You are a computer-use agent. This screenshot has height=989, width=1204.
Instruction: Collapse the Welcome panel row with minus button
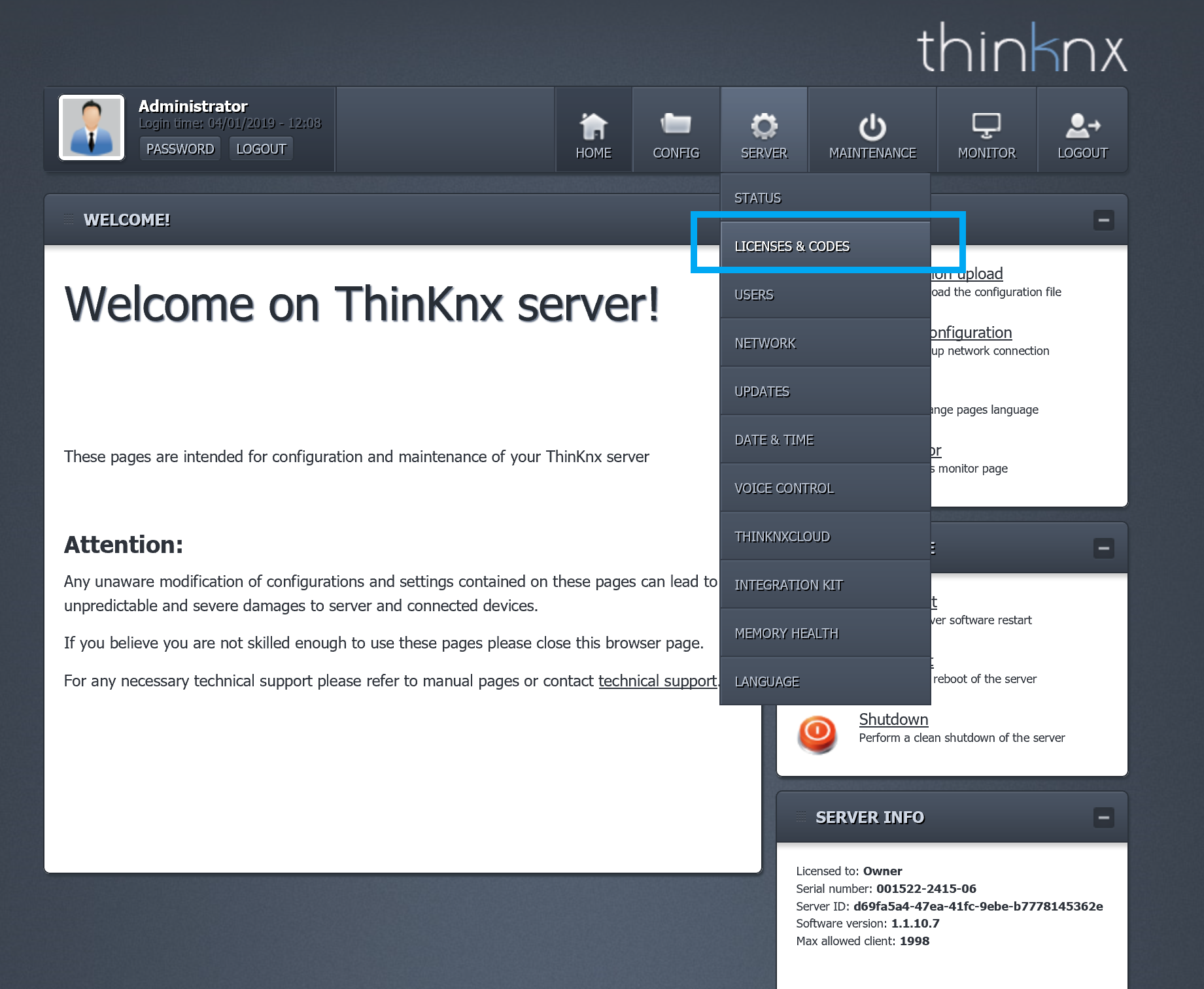(x=1103, y=220)
